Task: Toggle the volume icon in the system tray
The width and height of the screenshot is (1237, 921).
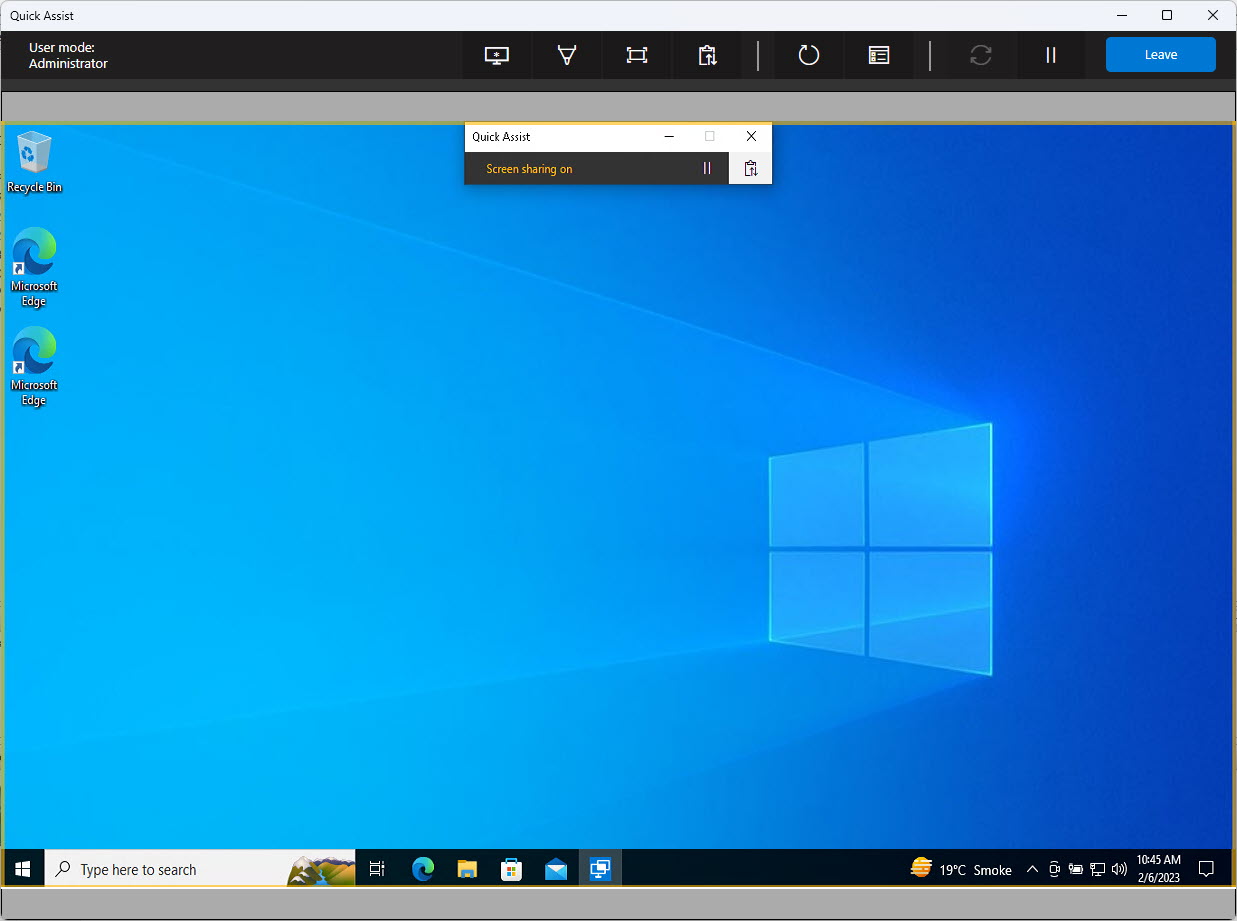Action: (1119, 868)
